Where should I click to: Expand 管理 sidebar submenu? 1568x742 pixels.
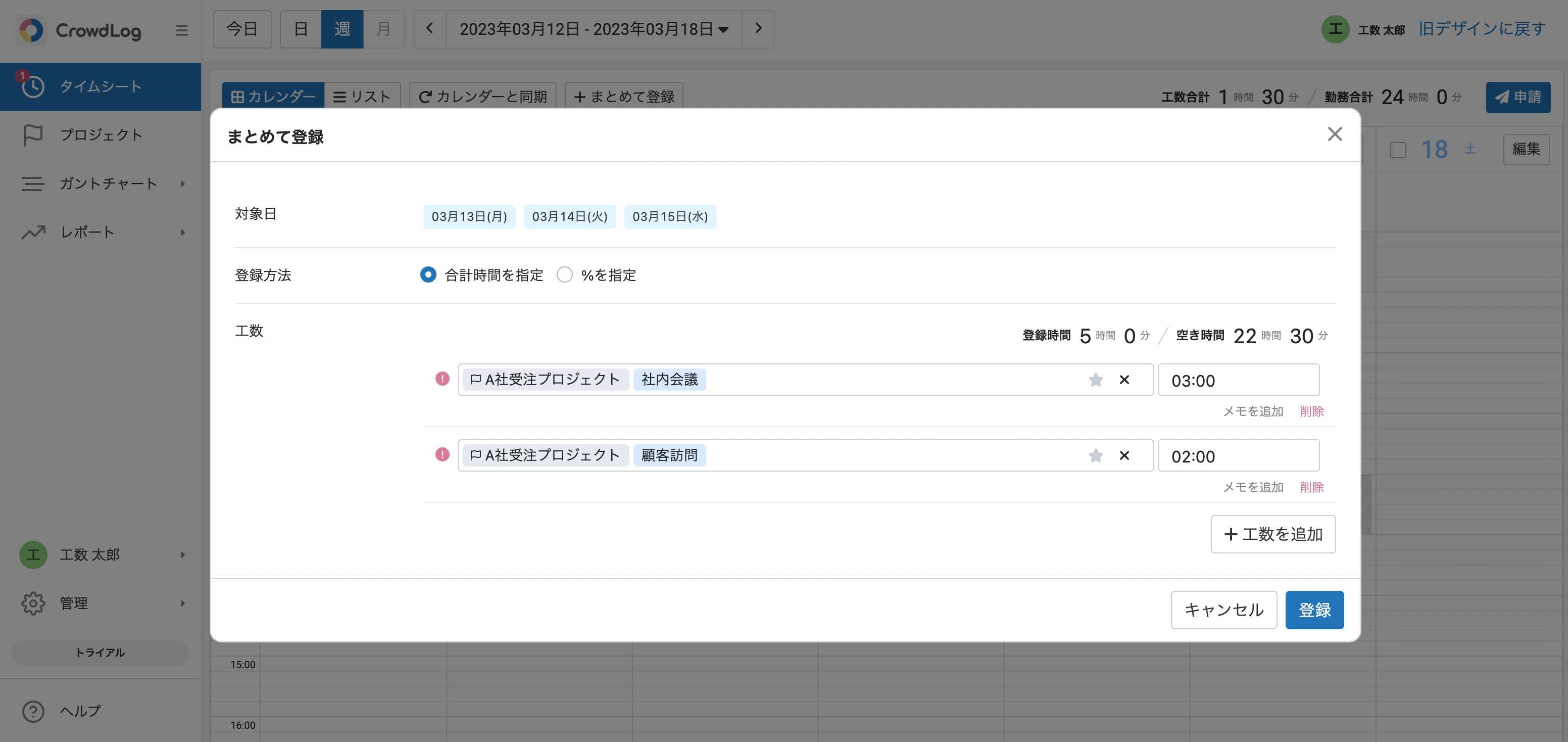182,603
